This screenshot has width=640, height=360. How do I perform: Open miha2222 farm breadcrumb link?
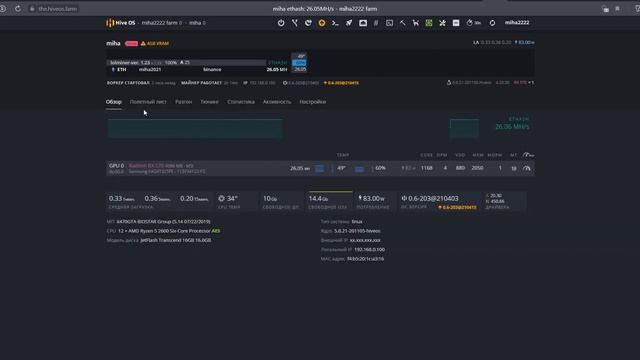159,23
